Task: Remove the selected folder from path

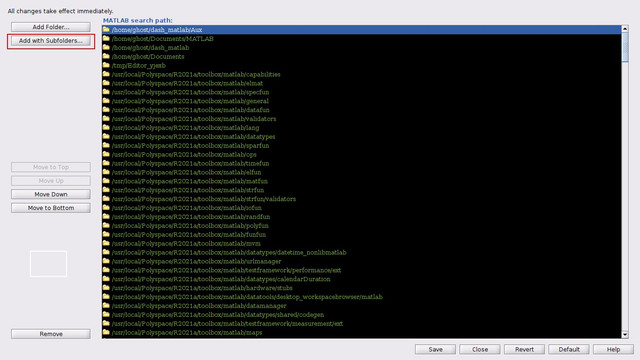Action: [51, 334]
